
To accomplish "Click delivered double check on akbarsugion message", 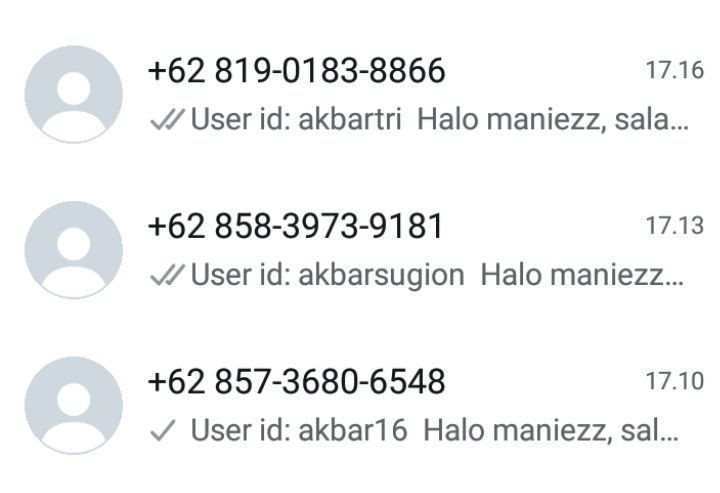I will point(167,275).
